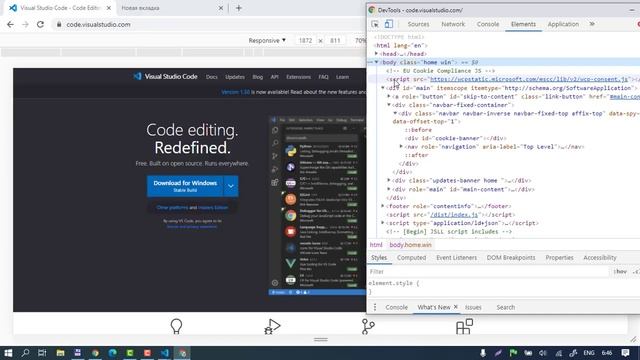Close the What's New drawer tab
The height and width of the screenshot is (360, 640).
(456, 307)
